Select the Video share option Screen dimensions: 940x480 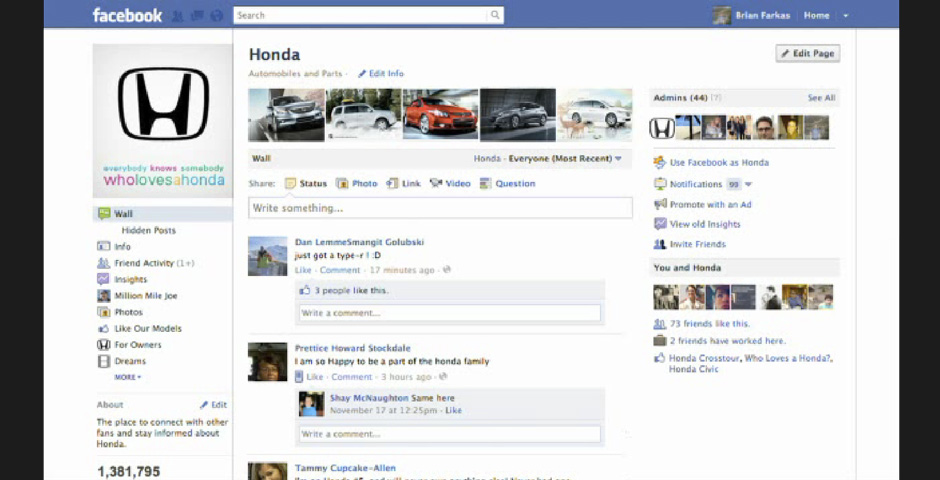[450, 183]
